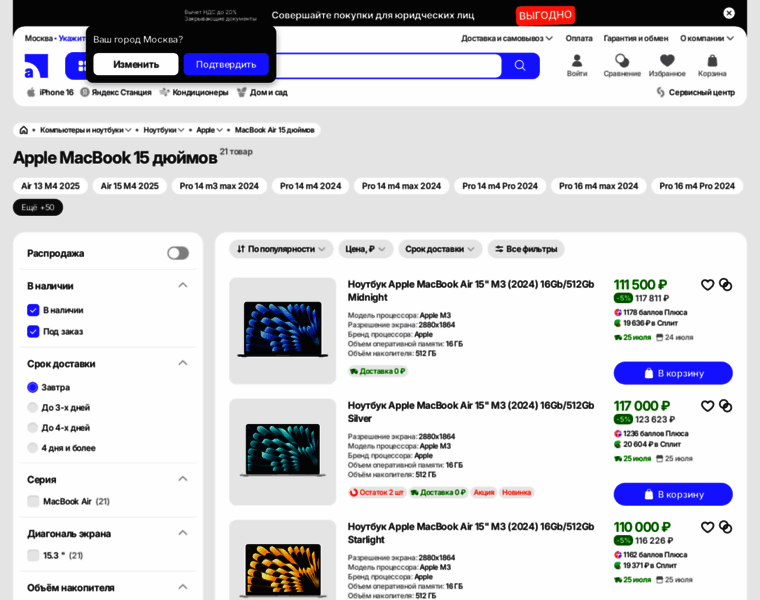The image size is (760, 600).
Task: Open the Apple breadcrumb dropdown
Action: (x=209, y=130)
